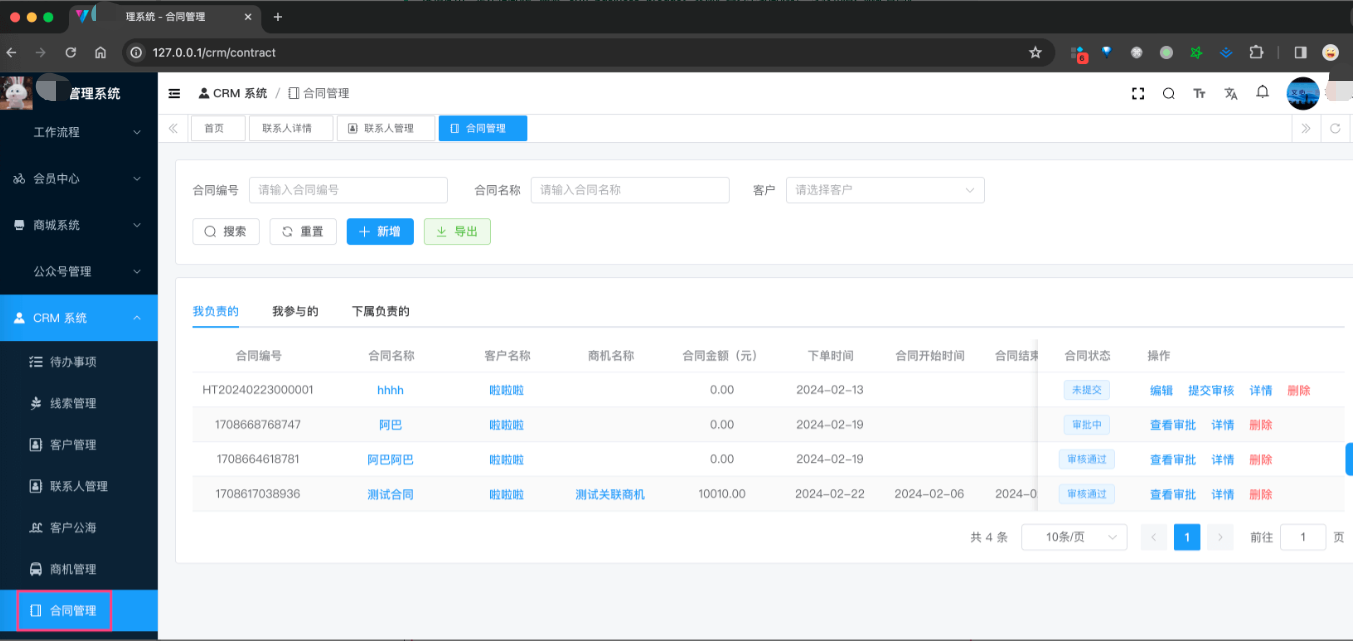Image resolution: width=1353 pixels, height=641 pixels.
Task: Click 提交审核 for contract hhhh
Action: [1211, 391]
